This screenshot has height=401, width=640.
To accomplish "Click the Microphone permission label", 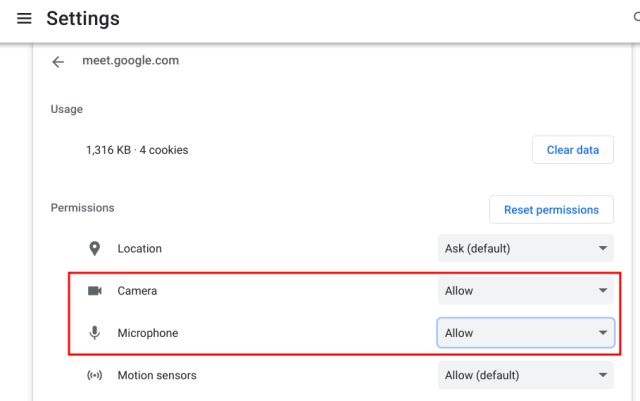I will tap(145, 333).
